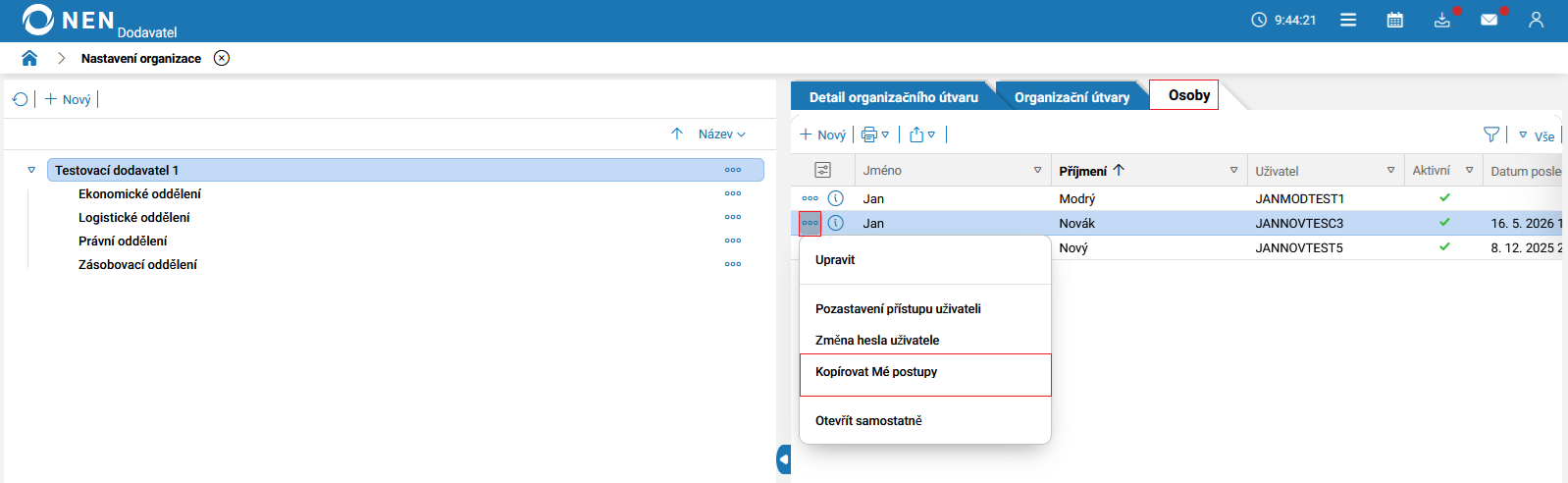Choose Otevřít samostatně
1568x483 pixels.
tap(925, 420)
